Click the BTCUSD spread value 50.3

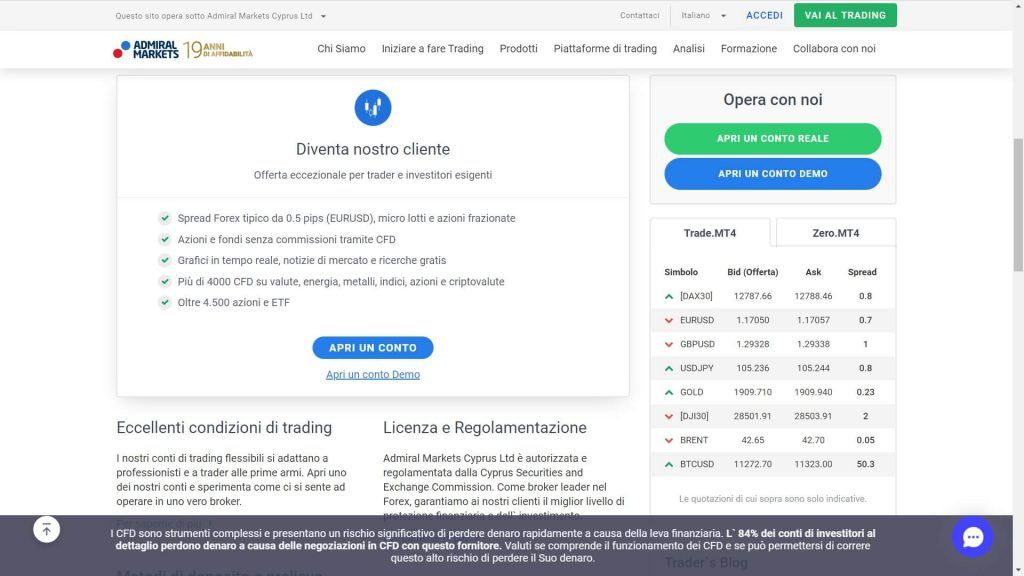pyautogui.click(x=865, y=464)
